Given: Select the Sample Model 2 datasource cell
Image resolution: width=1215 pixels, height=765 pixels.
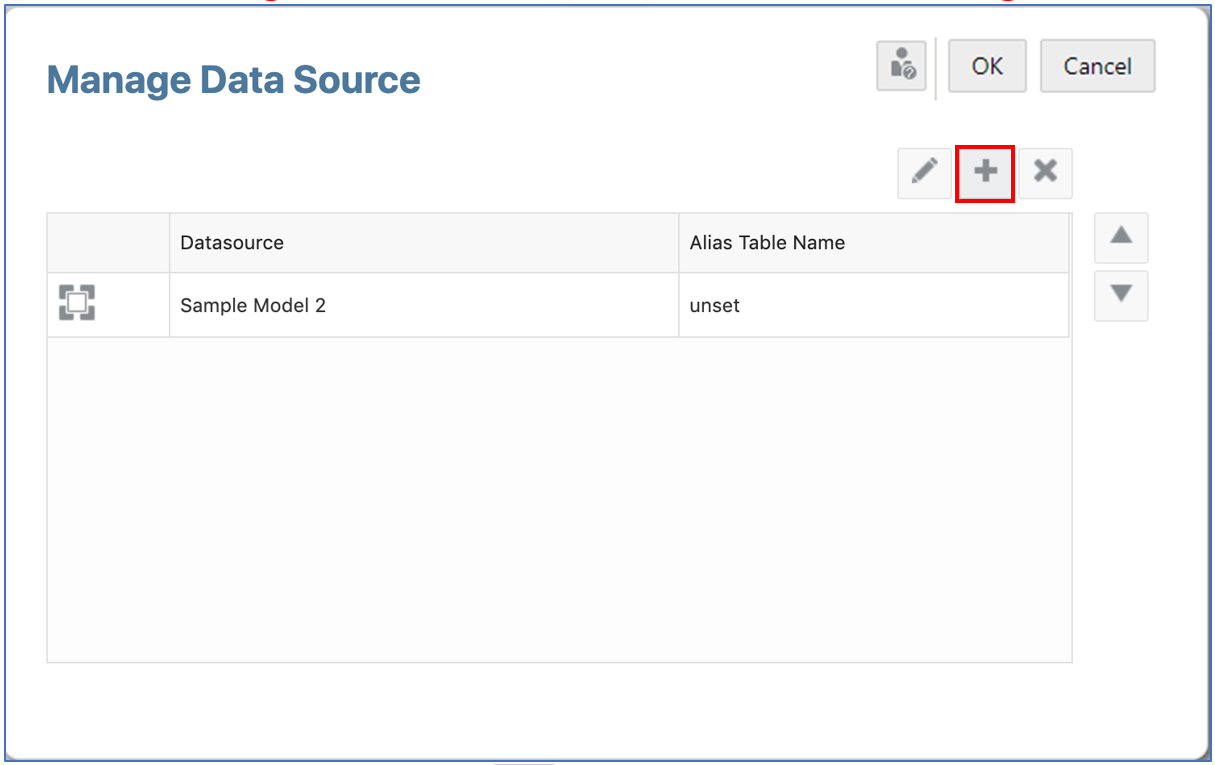Looking at the screenshot, I should tap(253, 305).
